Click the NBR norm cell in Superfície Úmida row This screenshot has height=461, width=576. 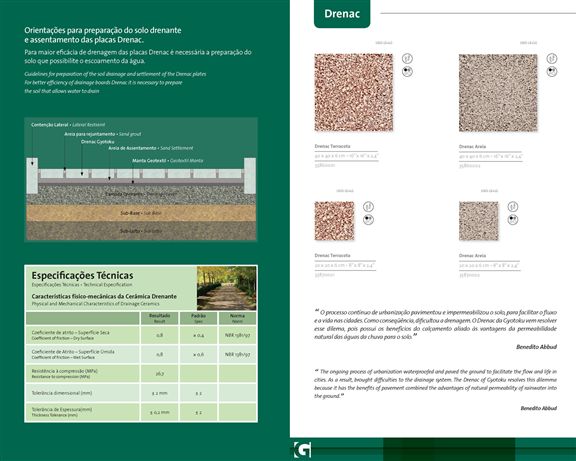[237, 354]
